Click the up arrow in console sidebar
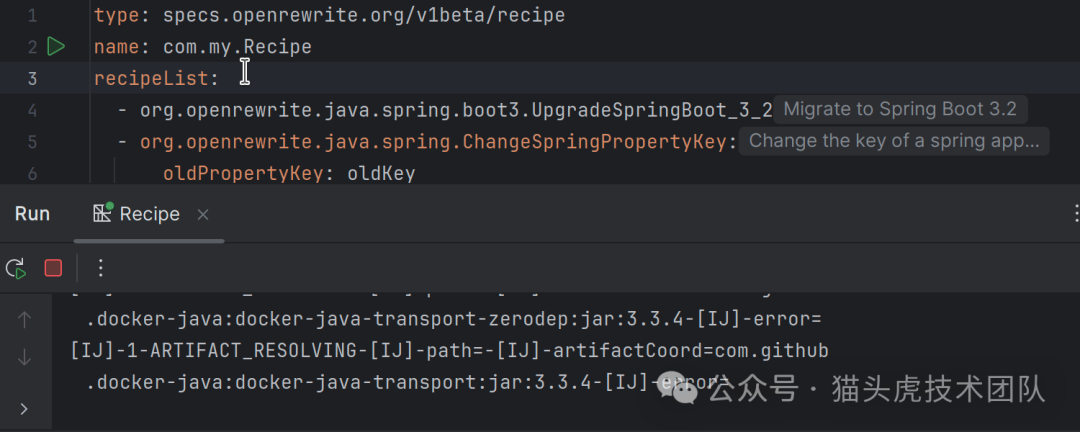The image size is (1080, 432). coord(25,320)
